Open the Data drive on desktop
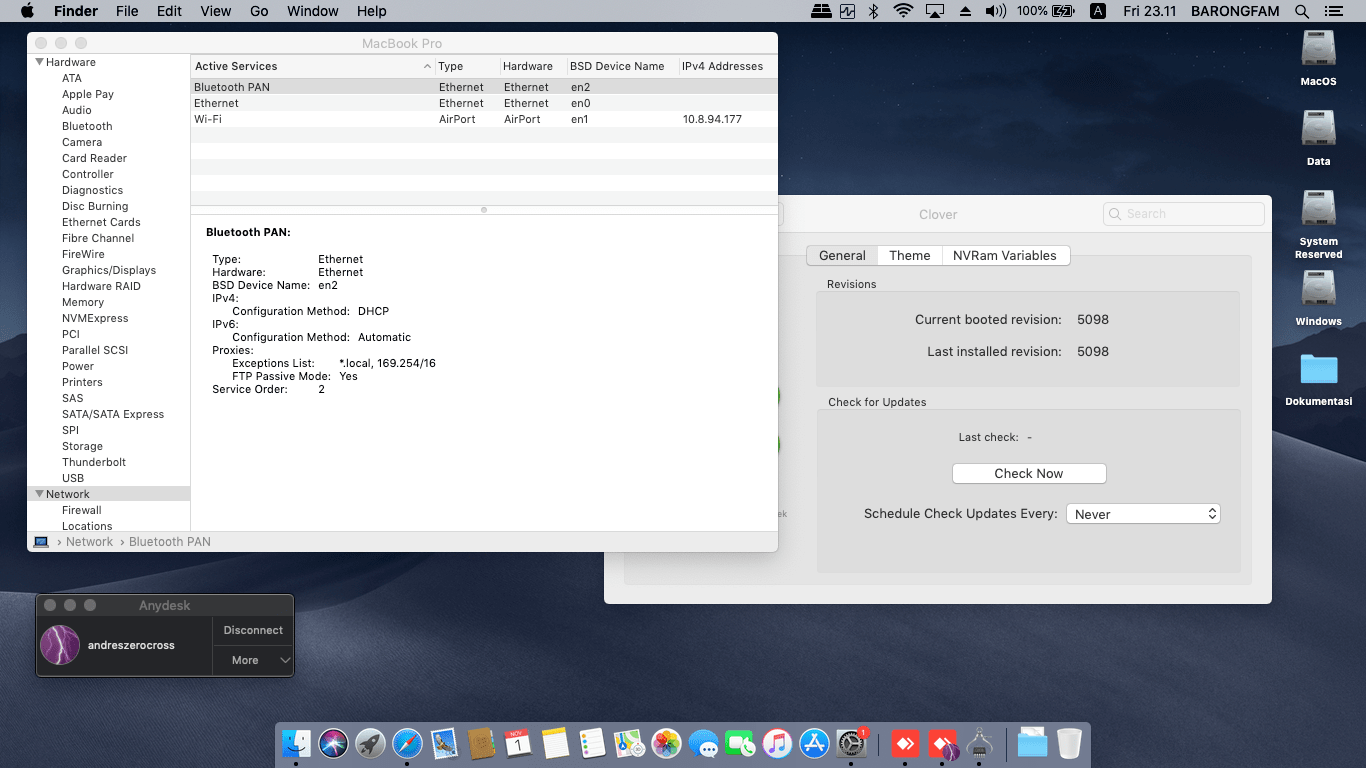Screen dimensions: 1366x768 pos(1319,138)
